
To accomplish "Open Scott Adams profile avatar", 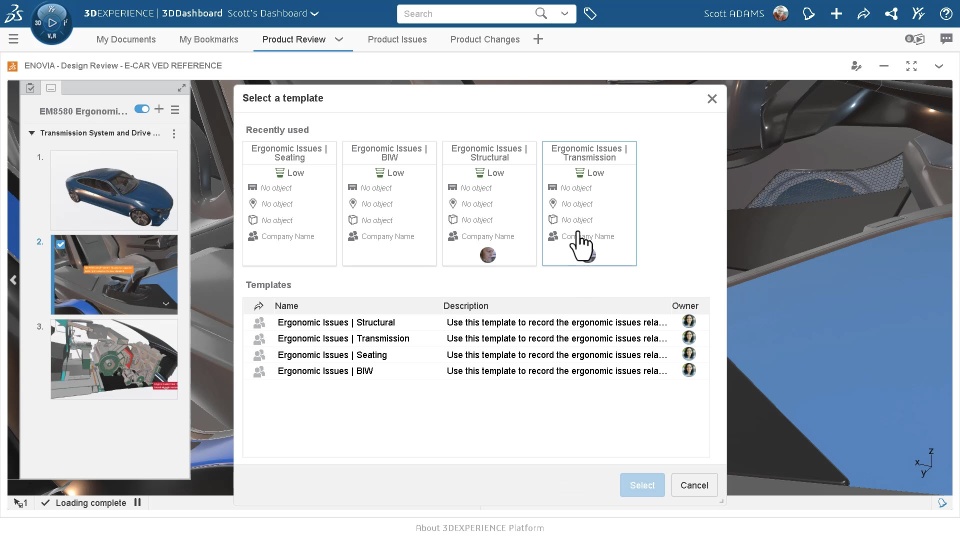I will pyautogui.click(x=781, y=13).
